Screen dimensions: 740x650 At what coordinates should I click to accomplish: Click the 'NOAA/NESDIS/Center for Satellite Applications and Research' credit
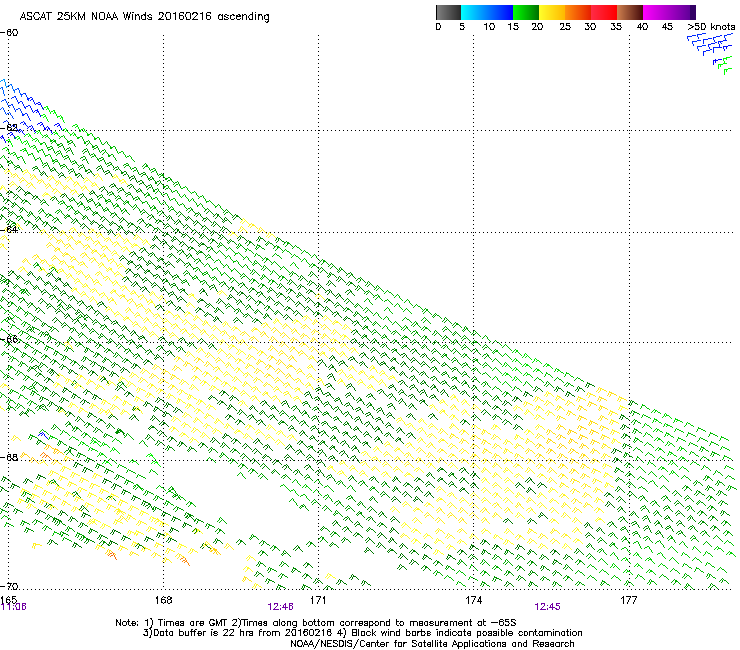pyautogui.click(x=432, y=644)
